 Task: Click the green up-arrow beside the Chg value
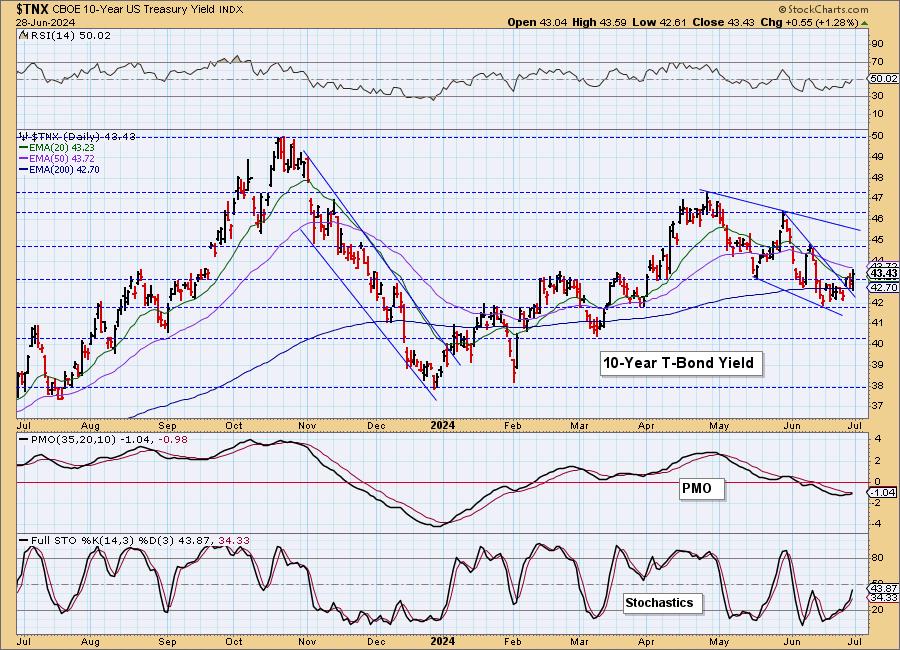tap(865, 23)
